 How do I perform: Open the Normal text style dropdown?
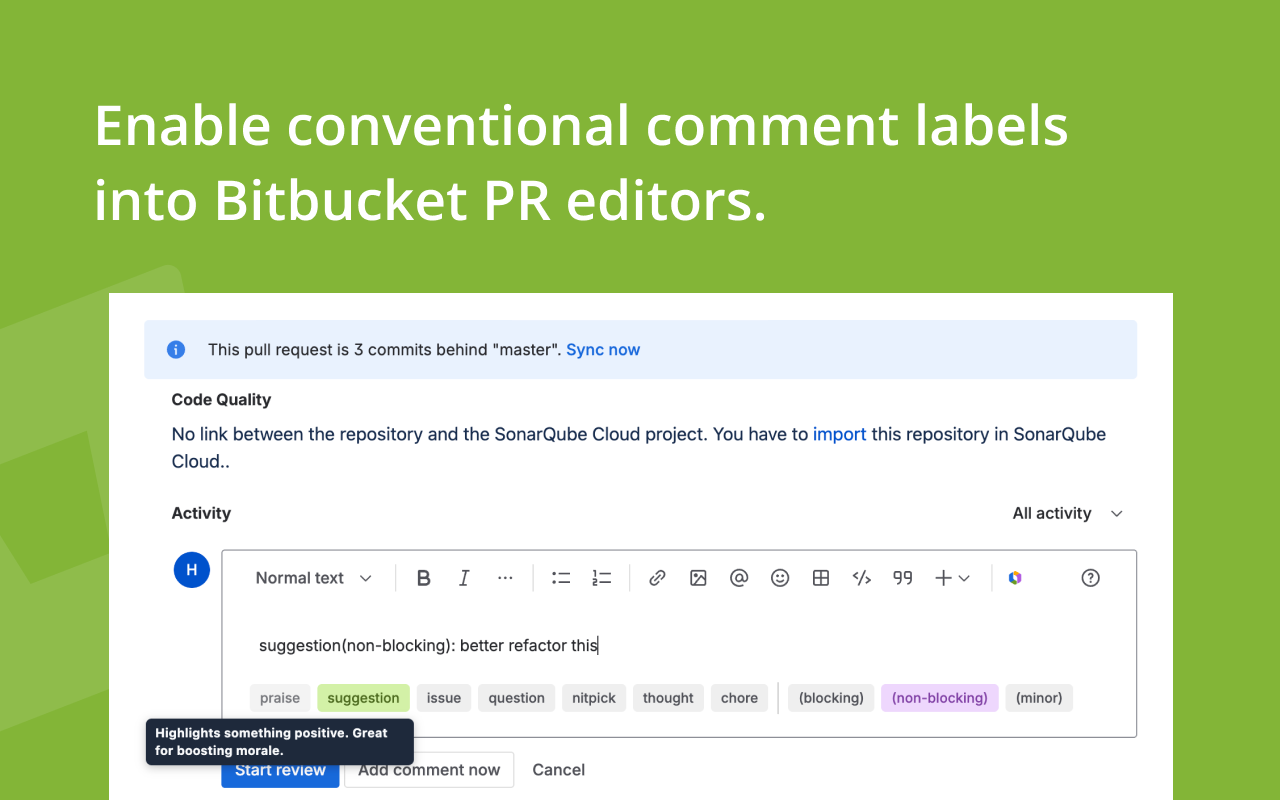(312, 577)
